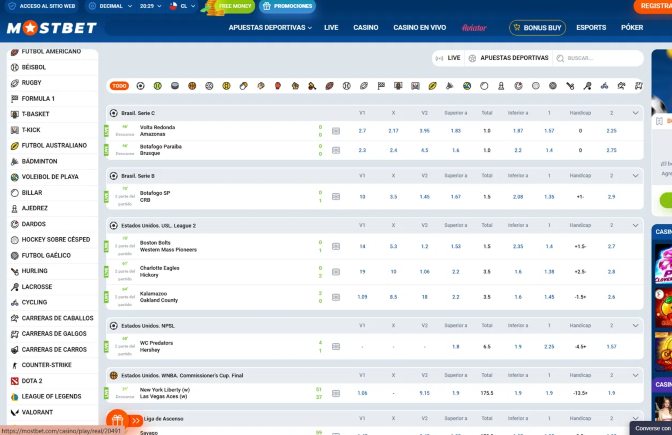Select Cycling in the sidebar

(52, 302)
